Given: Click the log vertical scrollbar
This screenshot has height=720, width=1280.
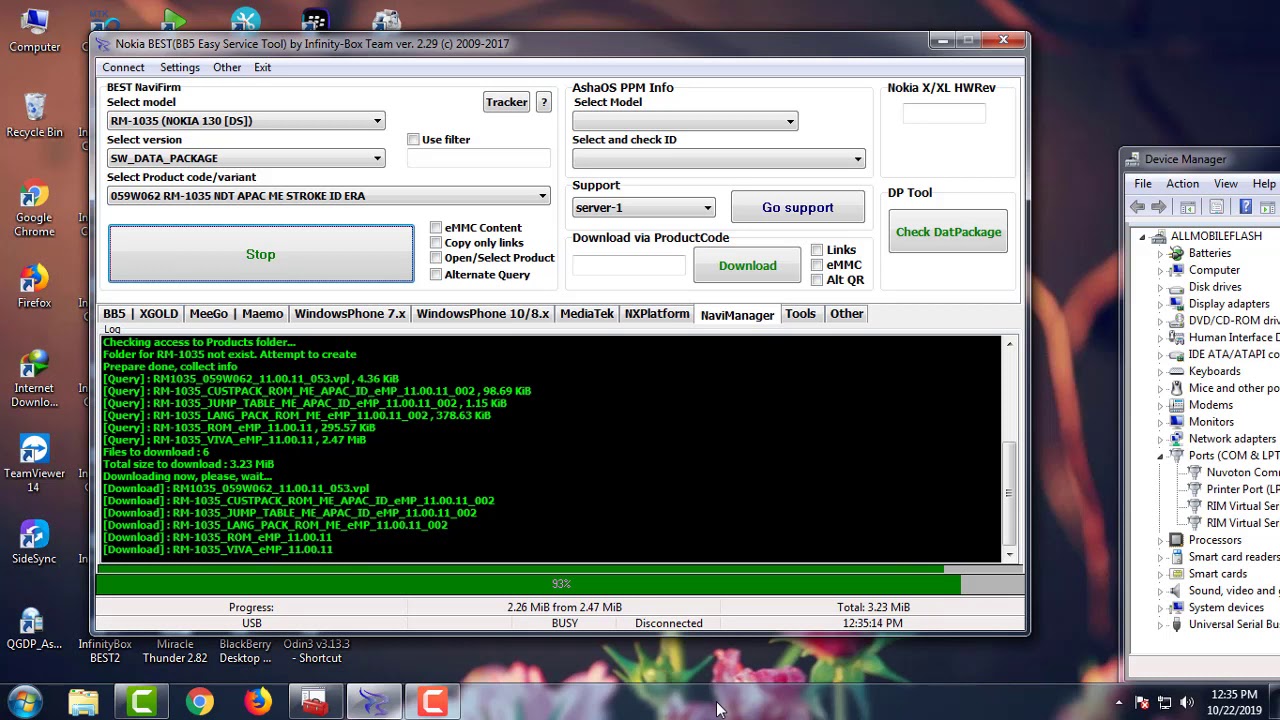Looking at the screenshot, I should click(1009, 449).
